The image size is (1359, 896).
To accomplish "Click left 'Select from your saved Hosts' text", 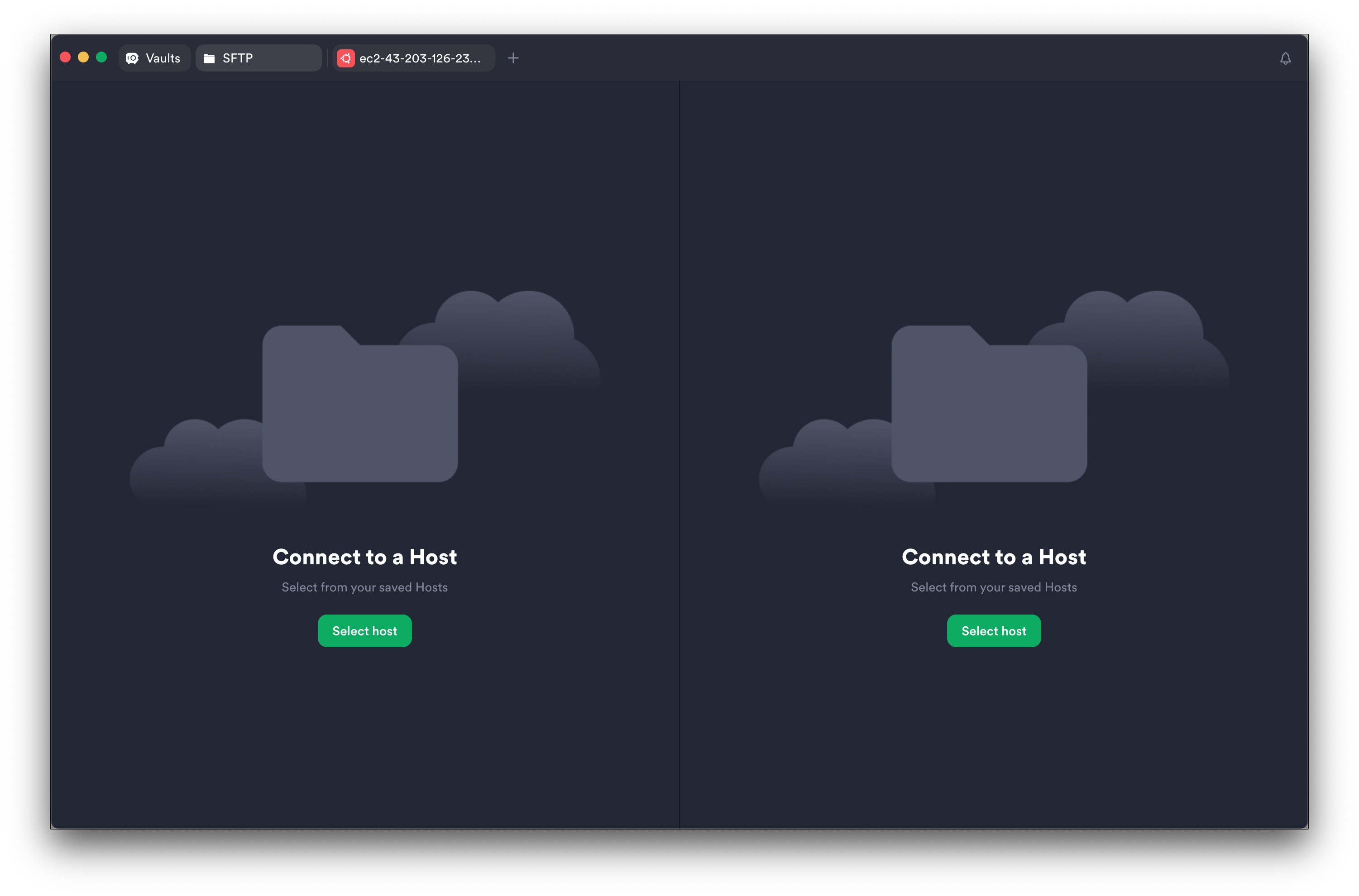I will click(x=364, y=587).
